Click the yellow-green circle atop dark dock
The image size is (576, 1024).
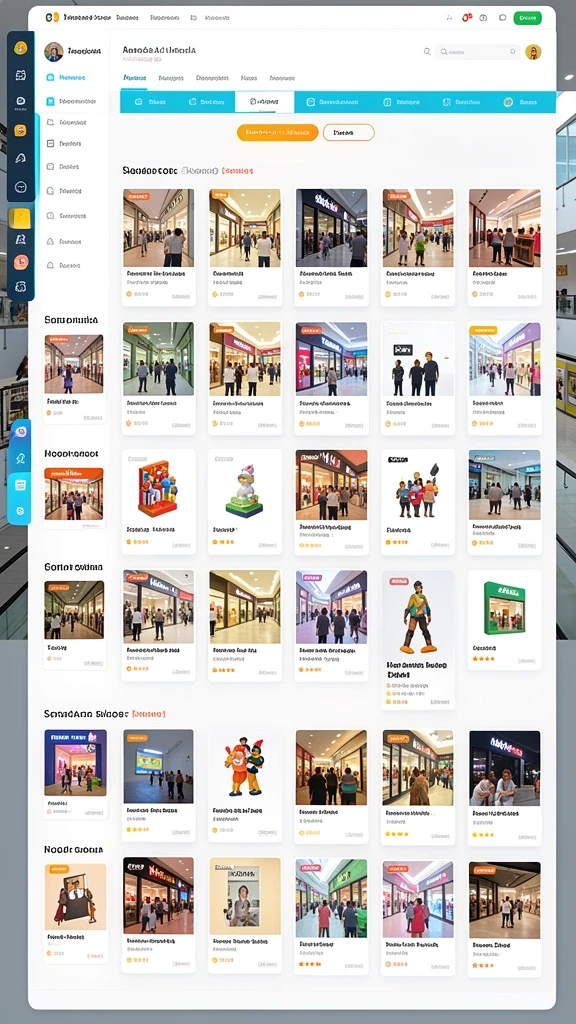[x=21, y=48]
